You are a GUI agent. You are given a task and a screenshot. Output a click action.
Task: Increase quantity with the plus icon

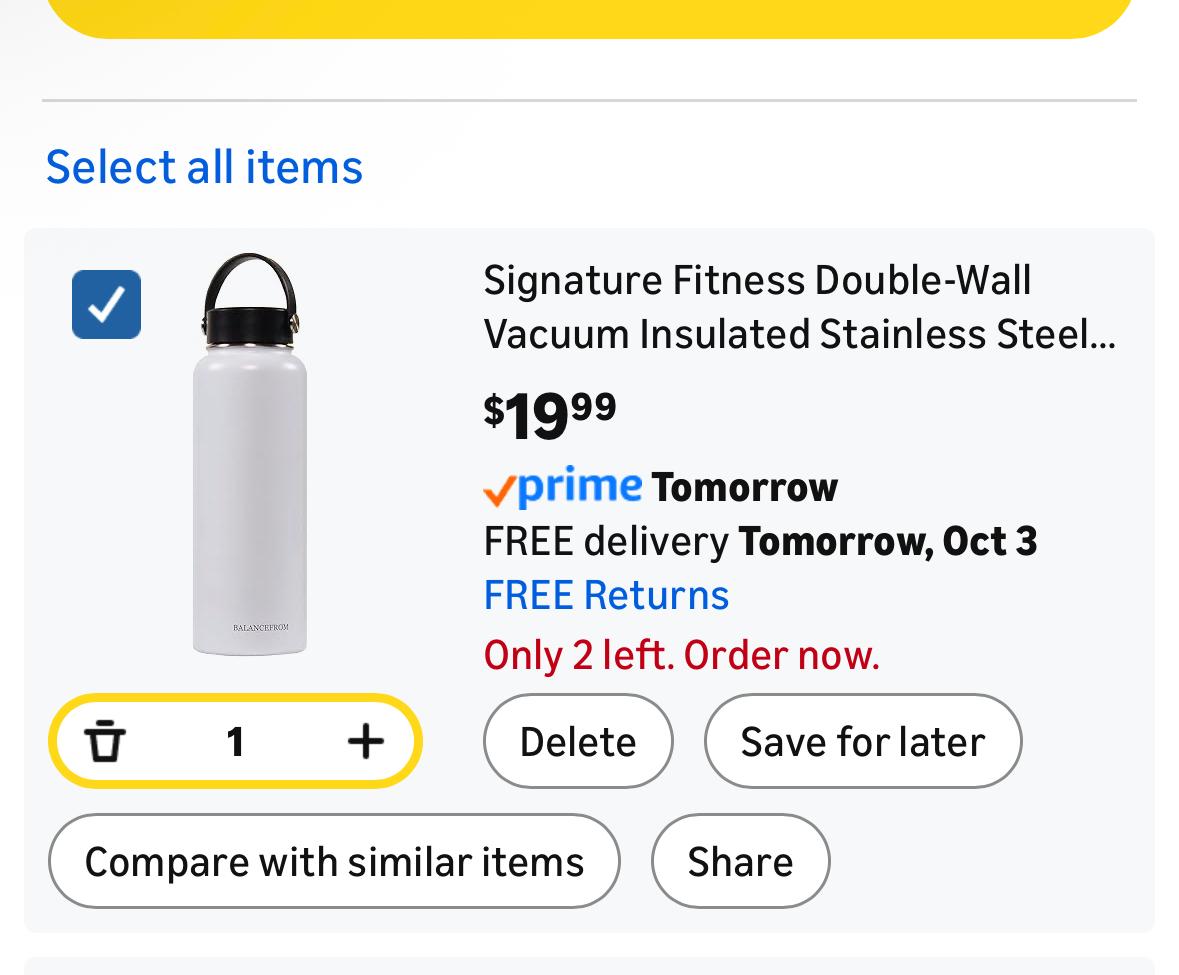366,741
